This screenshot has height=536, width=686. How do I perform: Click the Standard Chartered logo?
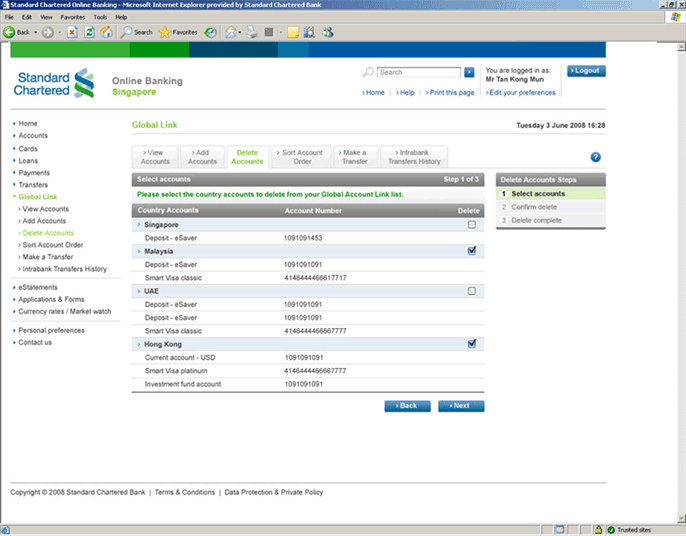coord(54,83)
